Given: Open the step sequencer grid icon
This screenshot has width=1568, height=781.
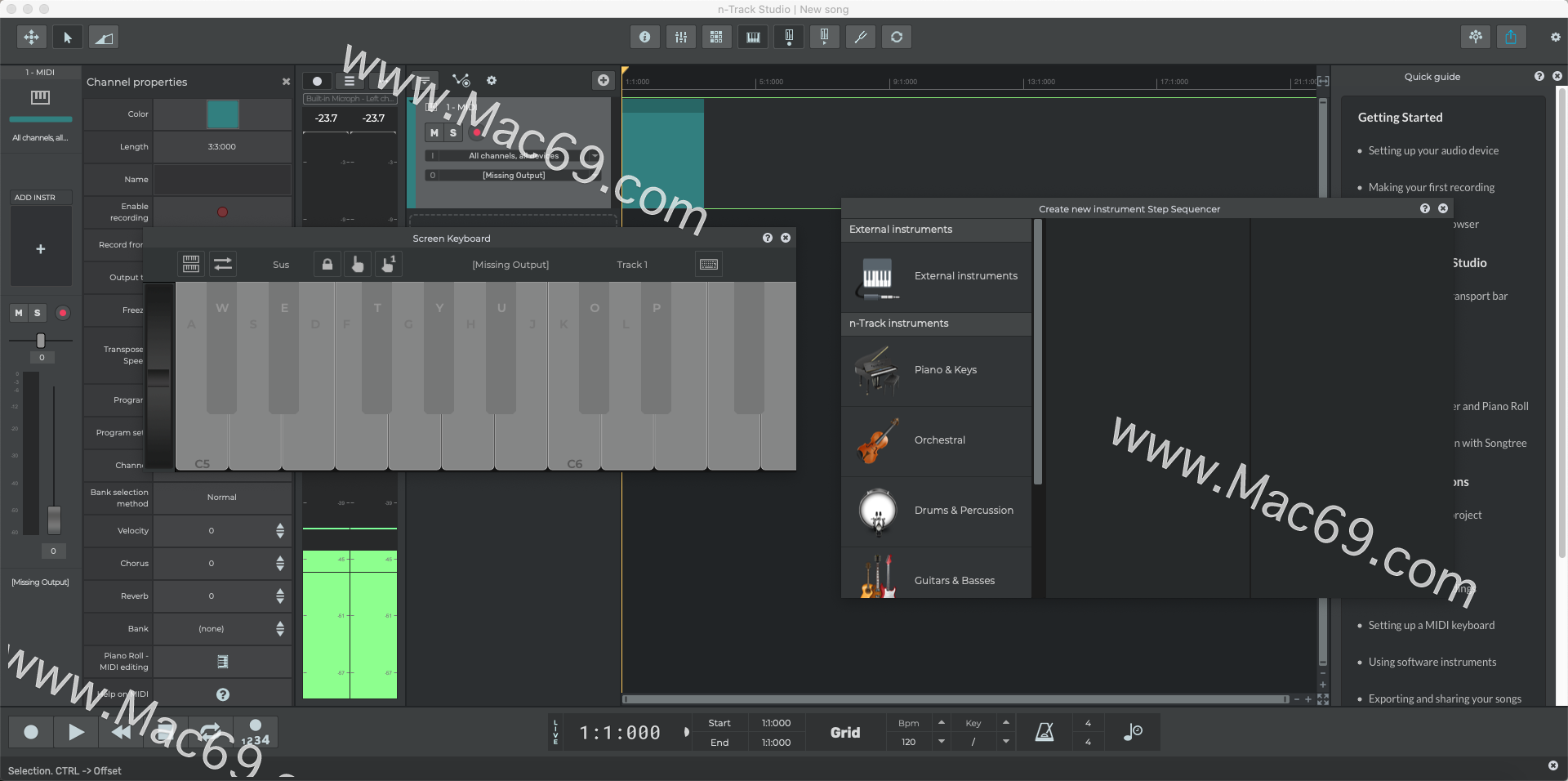Looking at the screenshot, I should [716, 37].
